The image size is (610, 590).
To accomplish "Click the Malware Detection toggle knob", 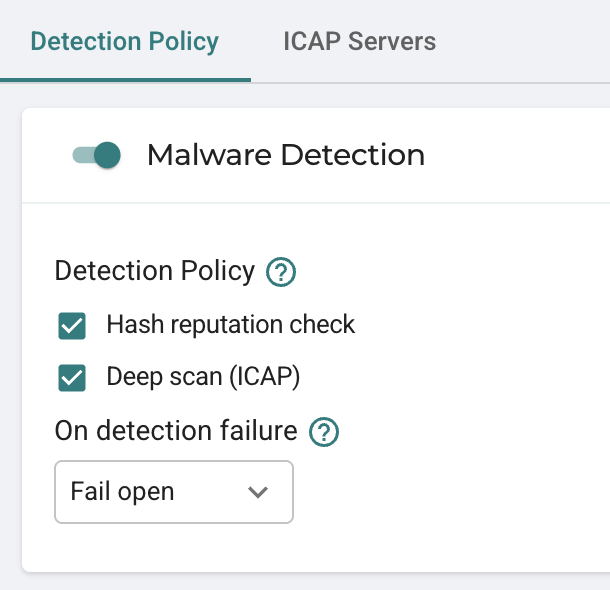I will [x=107, y=155].
